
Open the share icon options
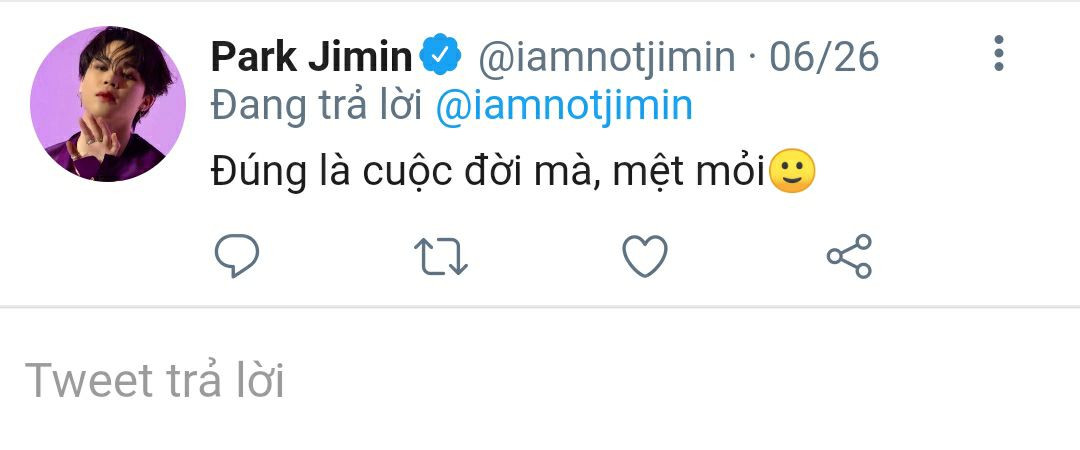point(849,256)
